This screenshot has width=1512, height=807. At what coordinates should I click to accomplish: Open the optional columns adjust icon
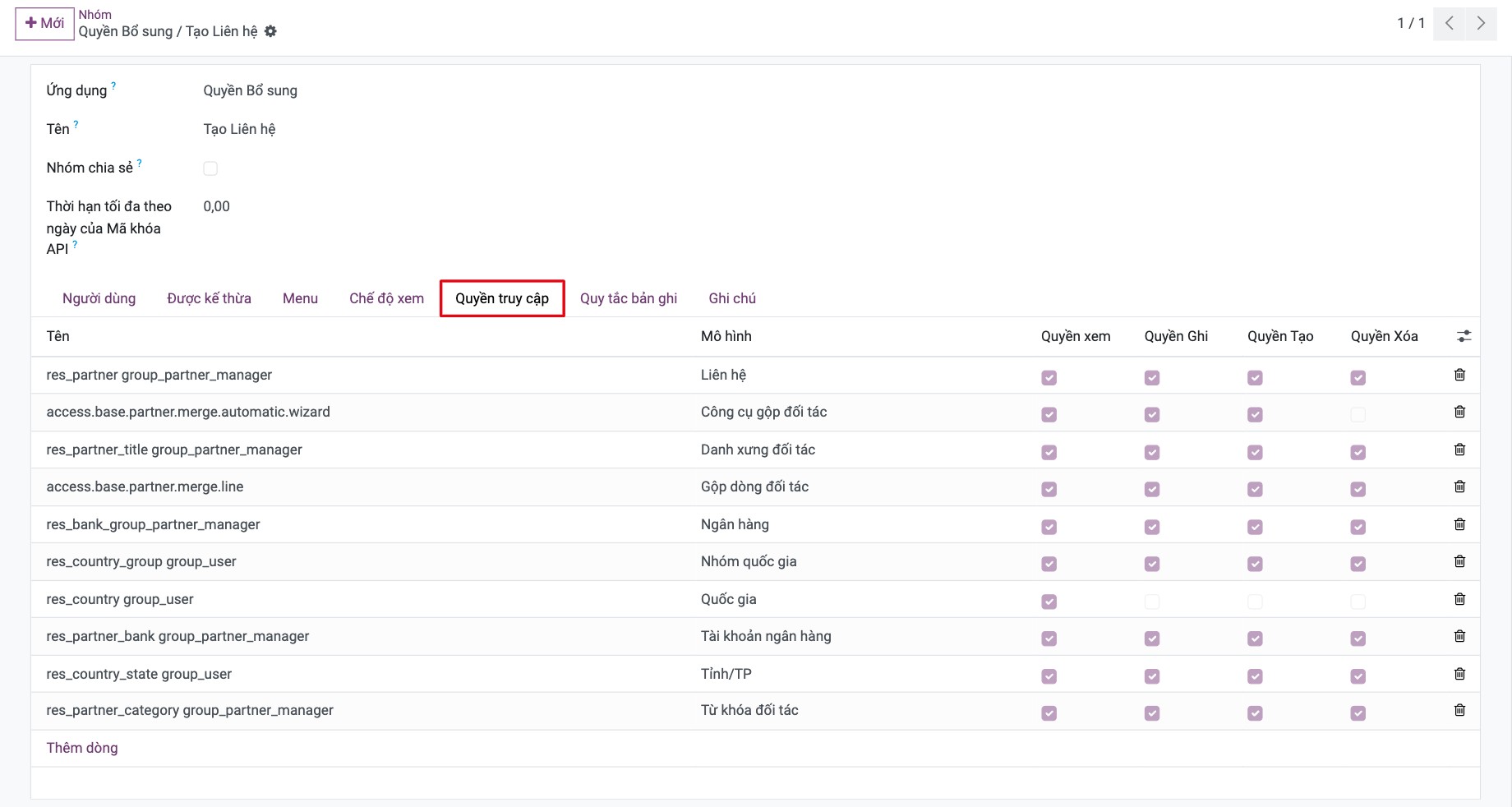click(x=1464, y=336)
